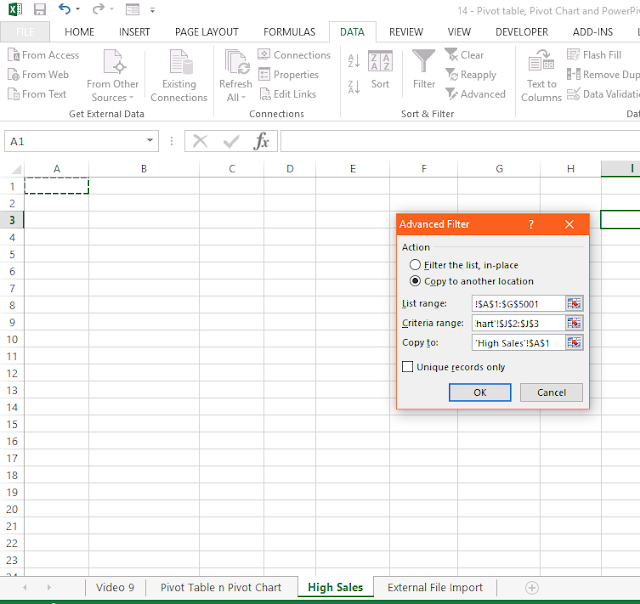Screen dimensions: 640x604
Task: Reapply the filter
Action: (471, 75)
